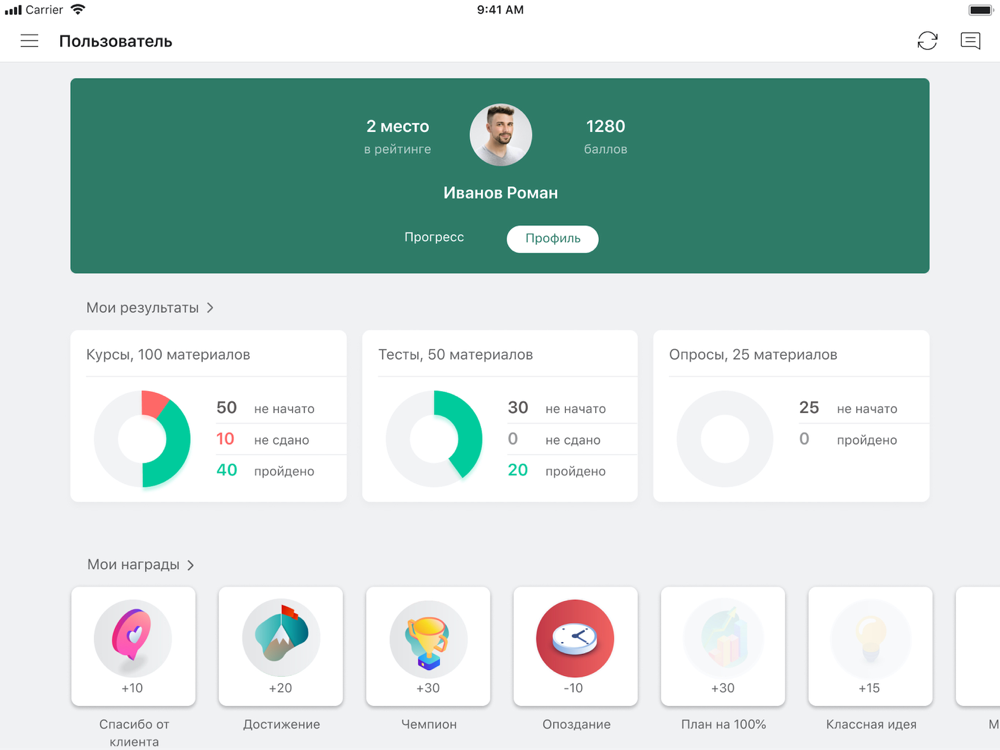Screen dimensions: 1000x750
Task: Open the messages chat icon
Action: coord(970,41)
